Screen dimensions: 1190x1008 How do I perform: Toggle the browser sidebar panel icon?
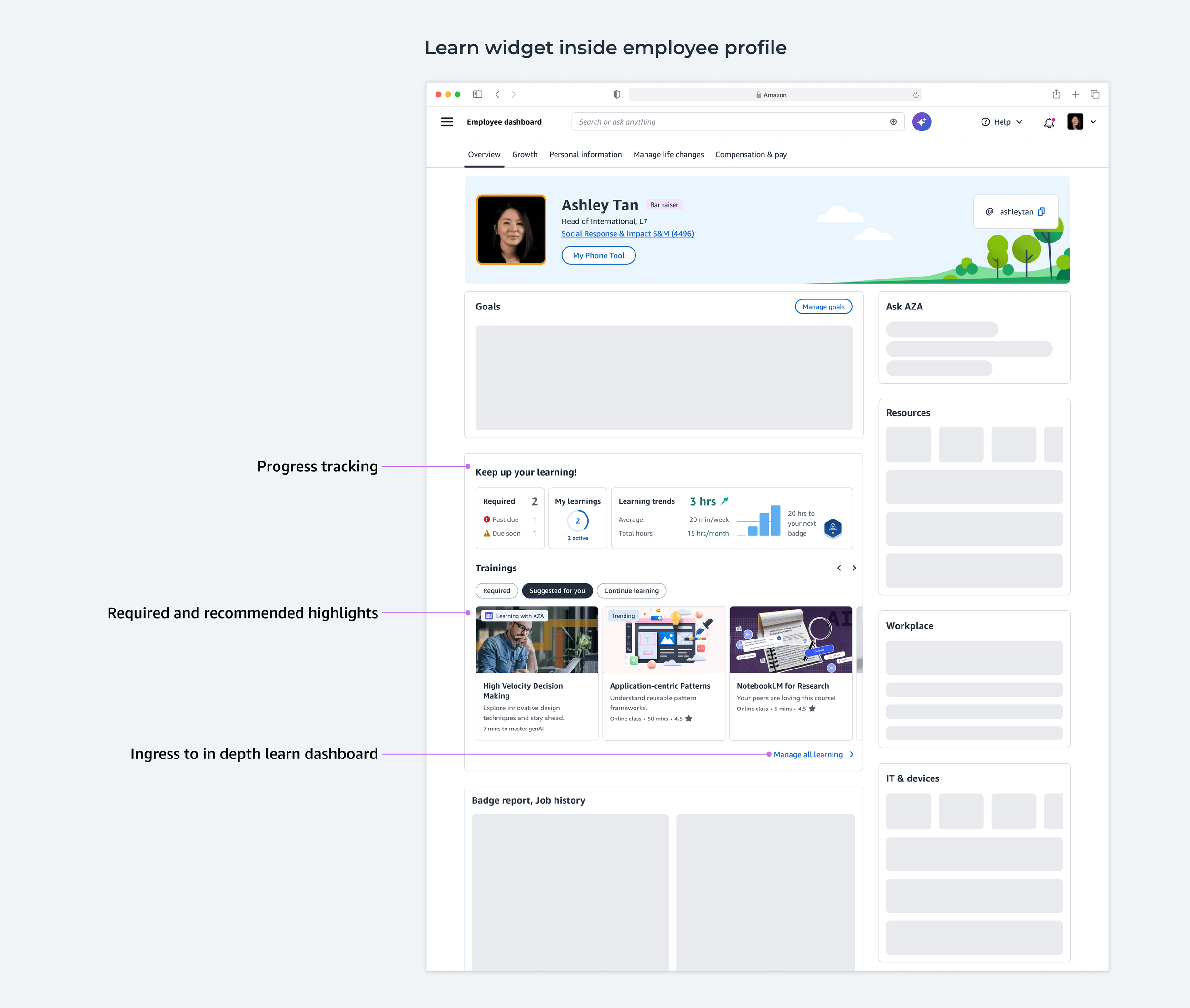tap(477, 94)
